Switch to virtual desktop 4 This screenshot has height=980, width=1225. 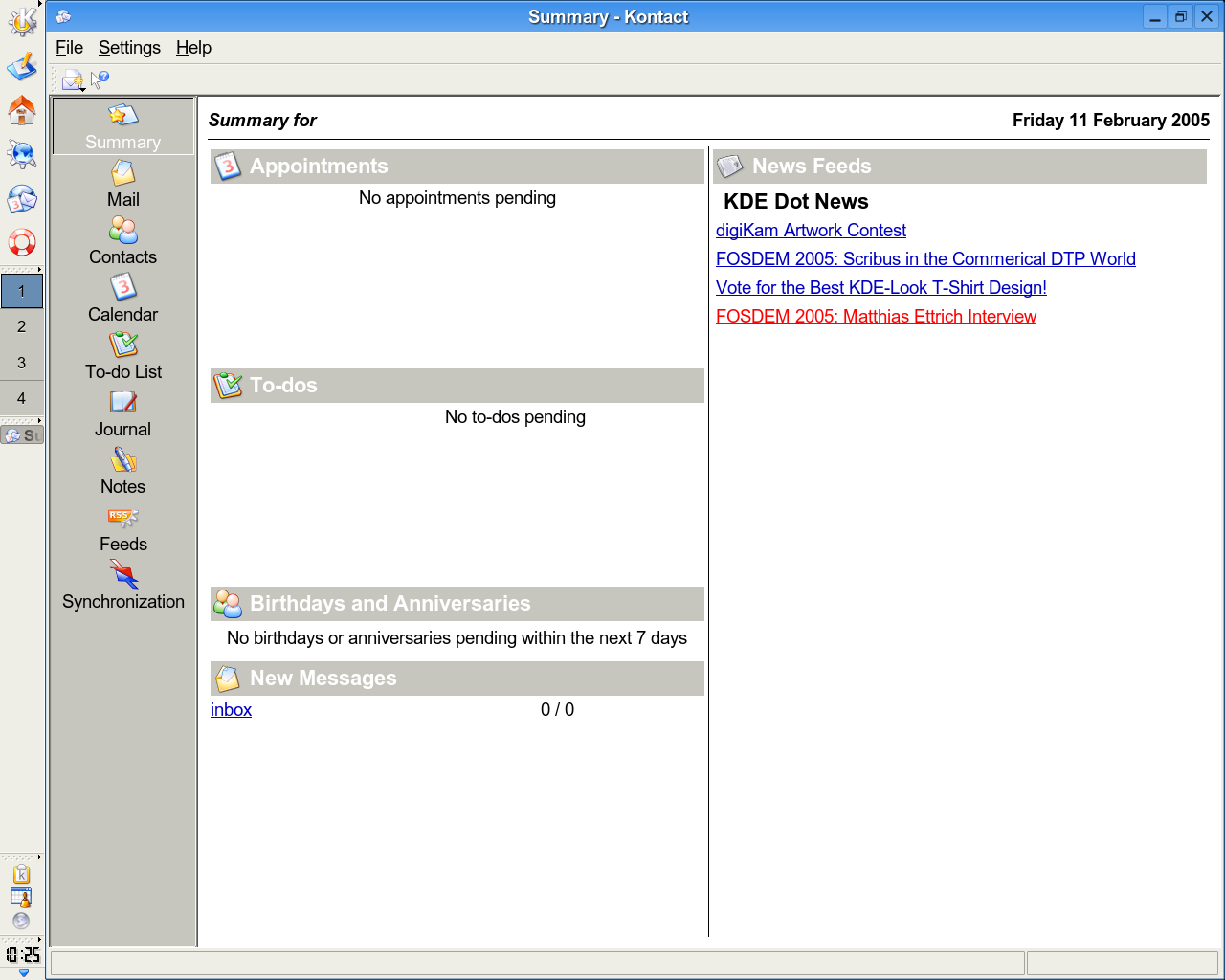coord(22,398)
